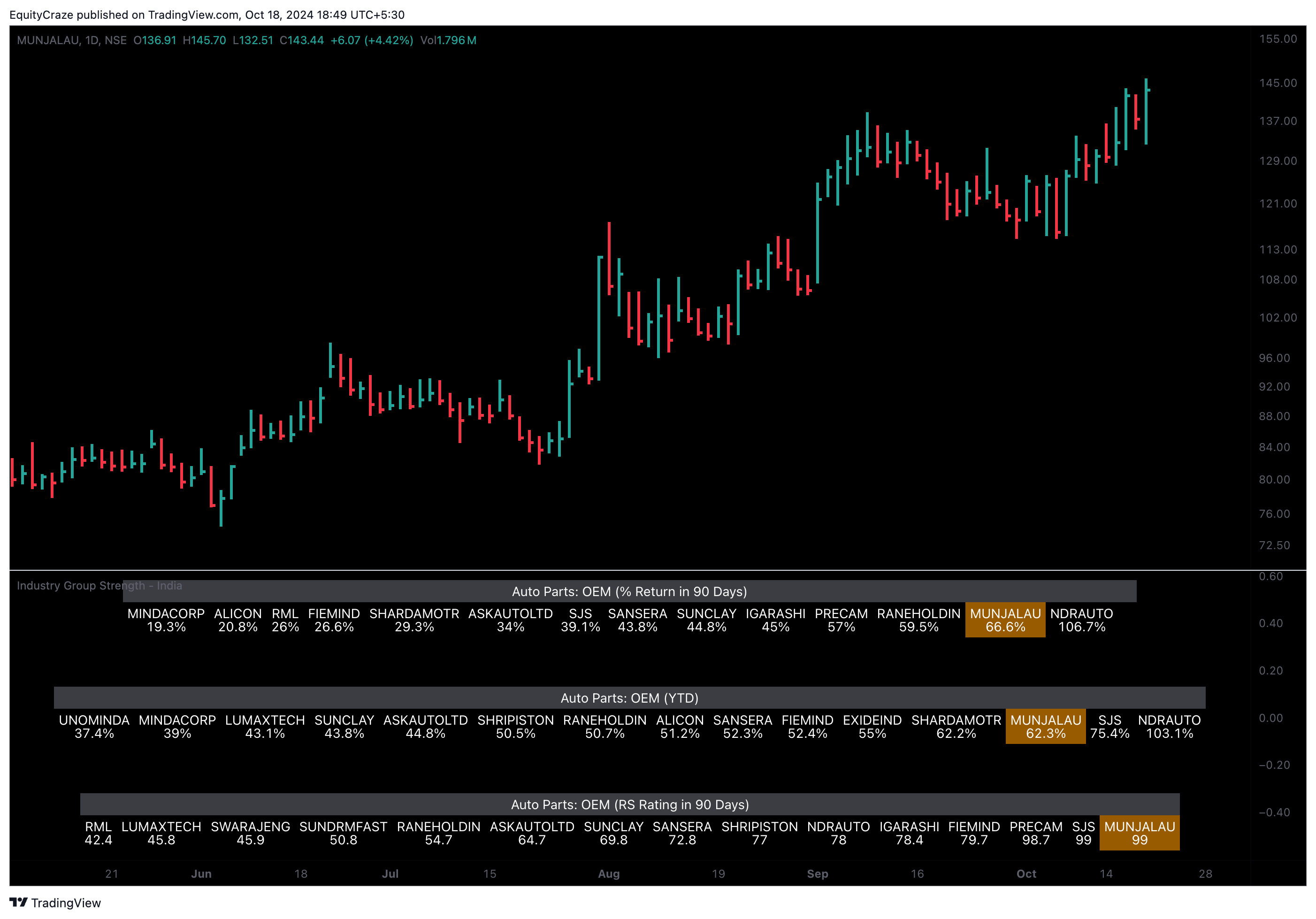The height and width of the screenshot is (919, 1316).
Task: Click SJS 75.4% in YTD row
Action: [1109, 727]
